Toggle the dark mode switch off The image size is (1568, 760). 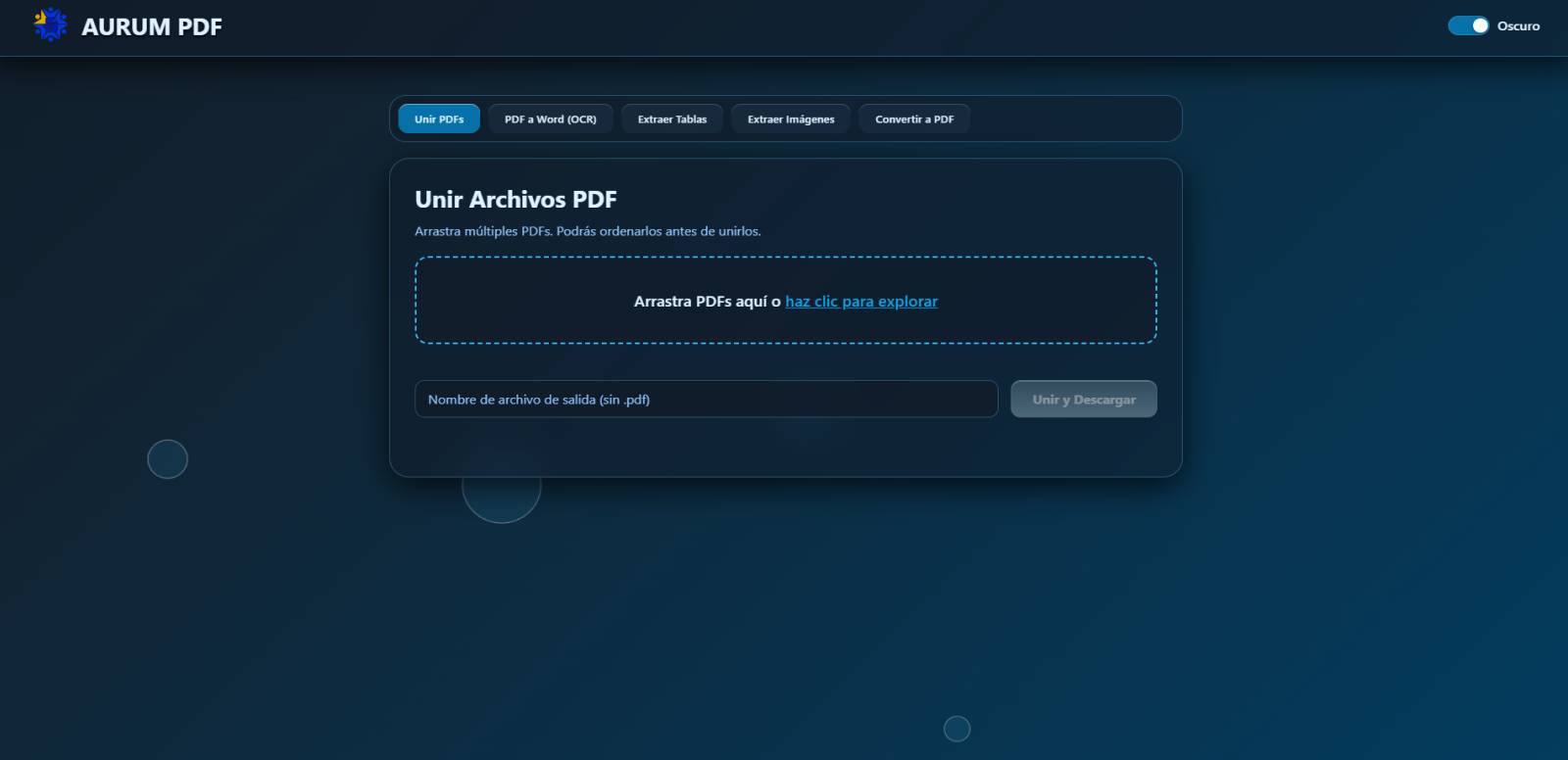[x=1468, y=25]
